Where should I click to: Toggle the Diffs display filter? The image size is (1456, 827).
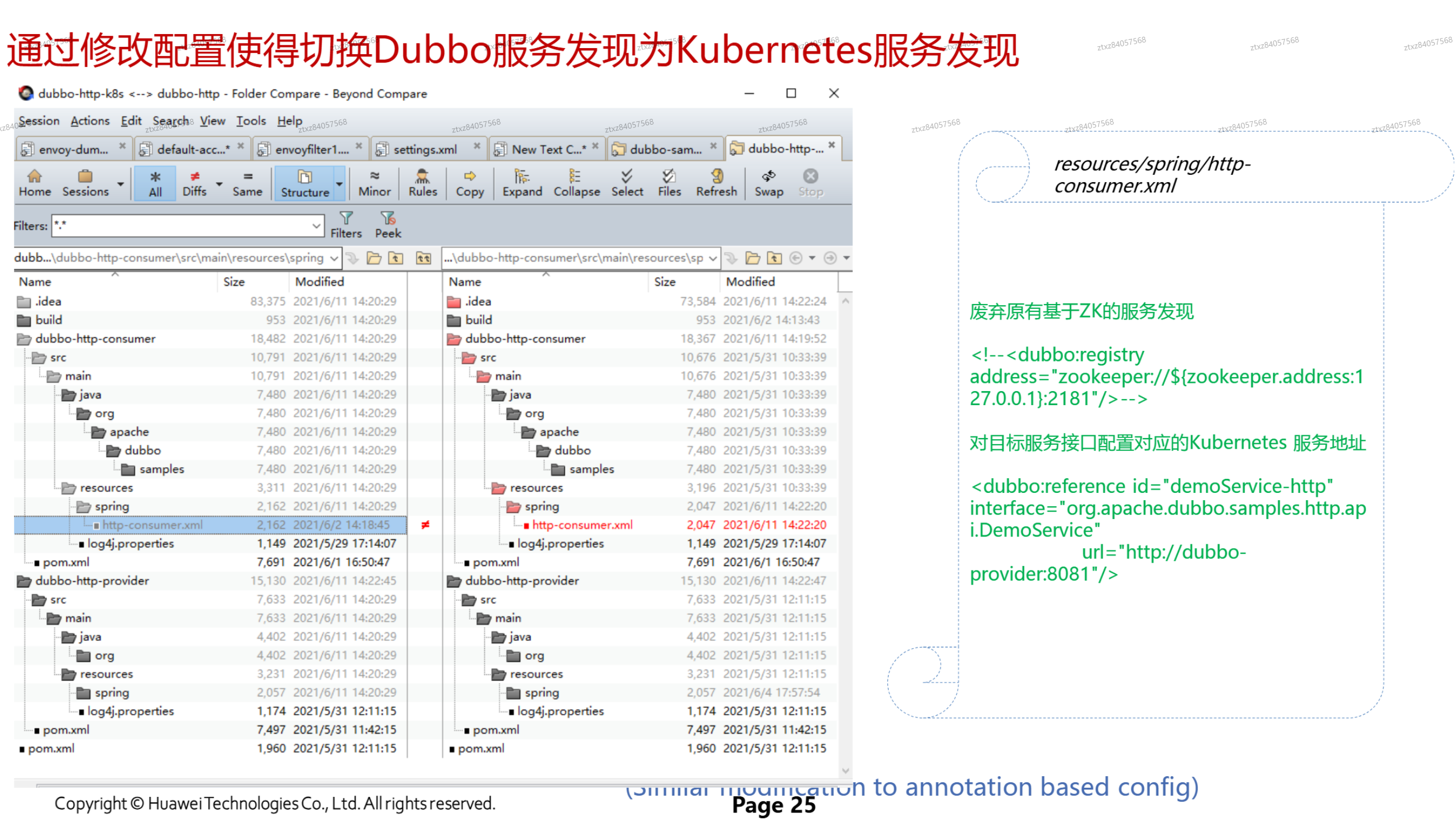tap(194, 183)
